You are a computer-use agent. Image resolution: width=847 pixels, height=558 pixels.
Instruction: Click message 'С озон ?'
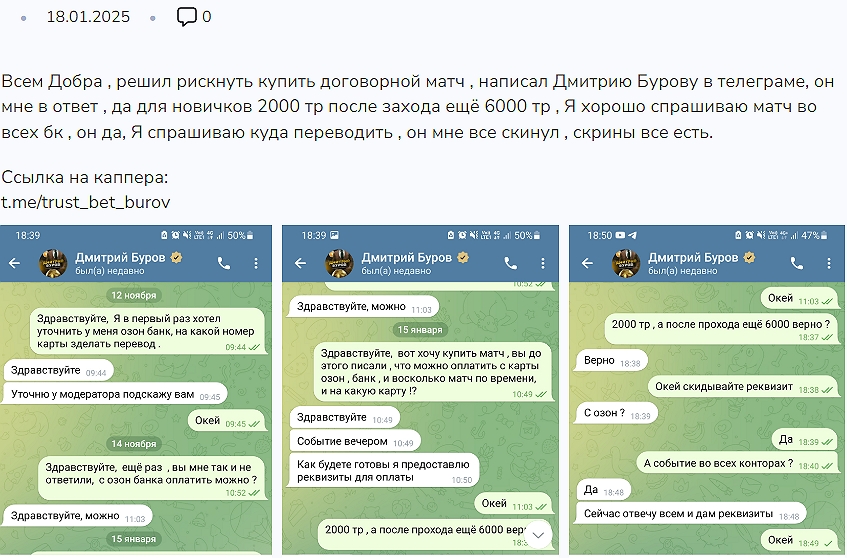pos(617,413)
